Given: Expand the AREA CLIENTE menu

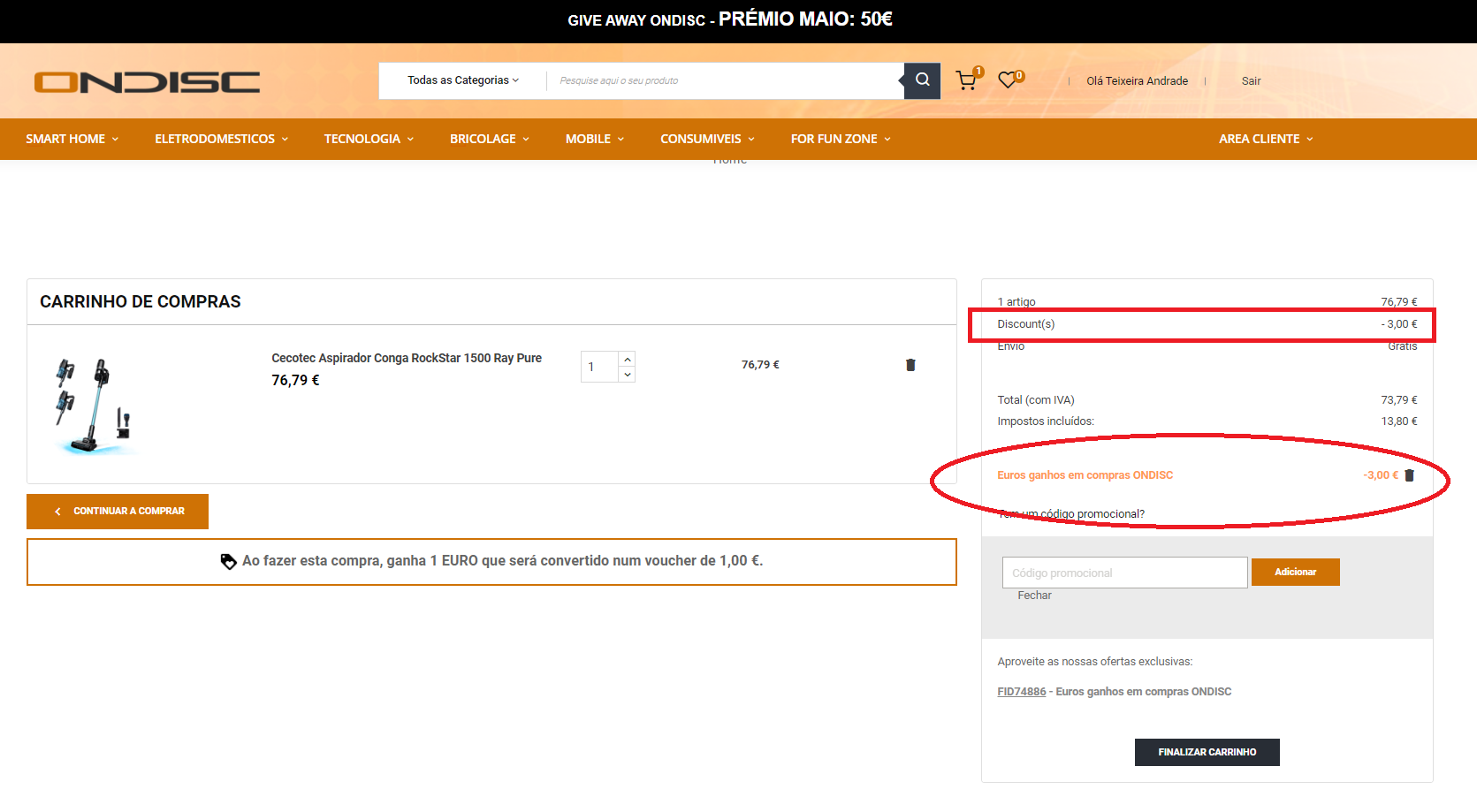Looking at the screenshot, I should point(1266,139).
